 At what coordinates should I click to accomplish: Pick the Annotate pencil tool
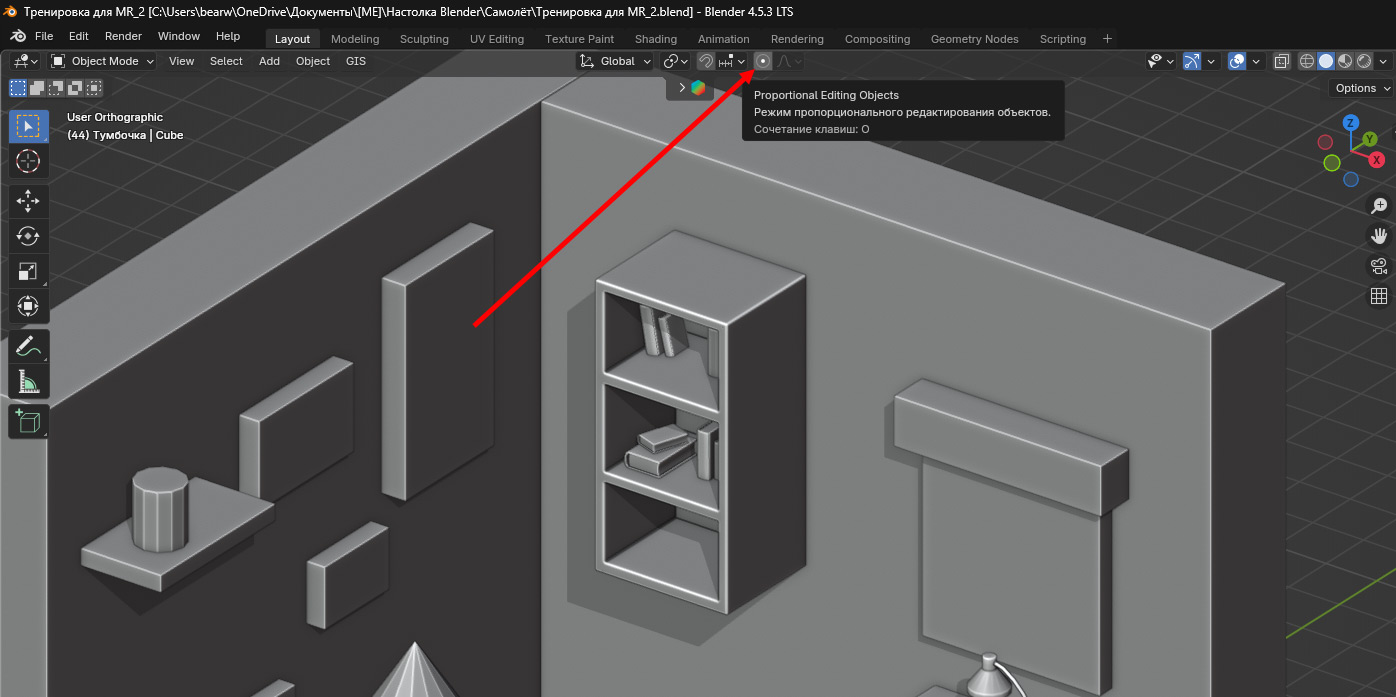[x=28, y=347]
